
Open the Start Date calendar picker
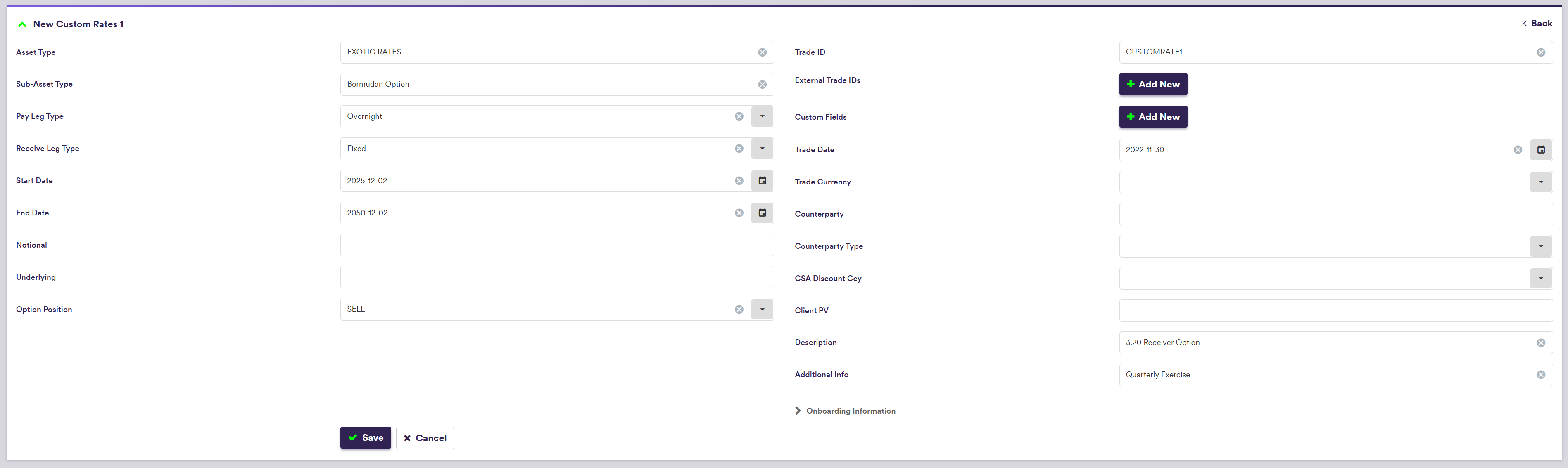point(762,180)
